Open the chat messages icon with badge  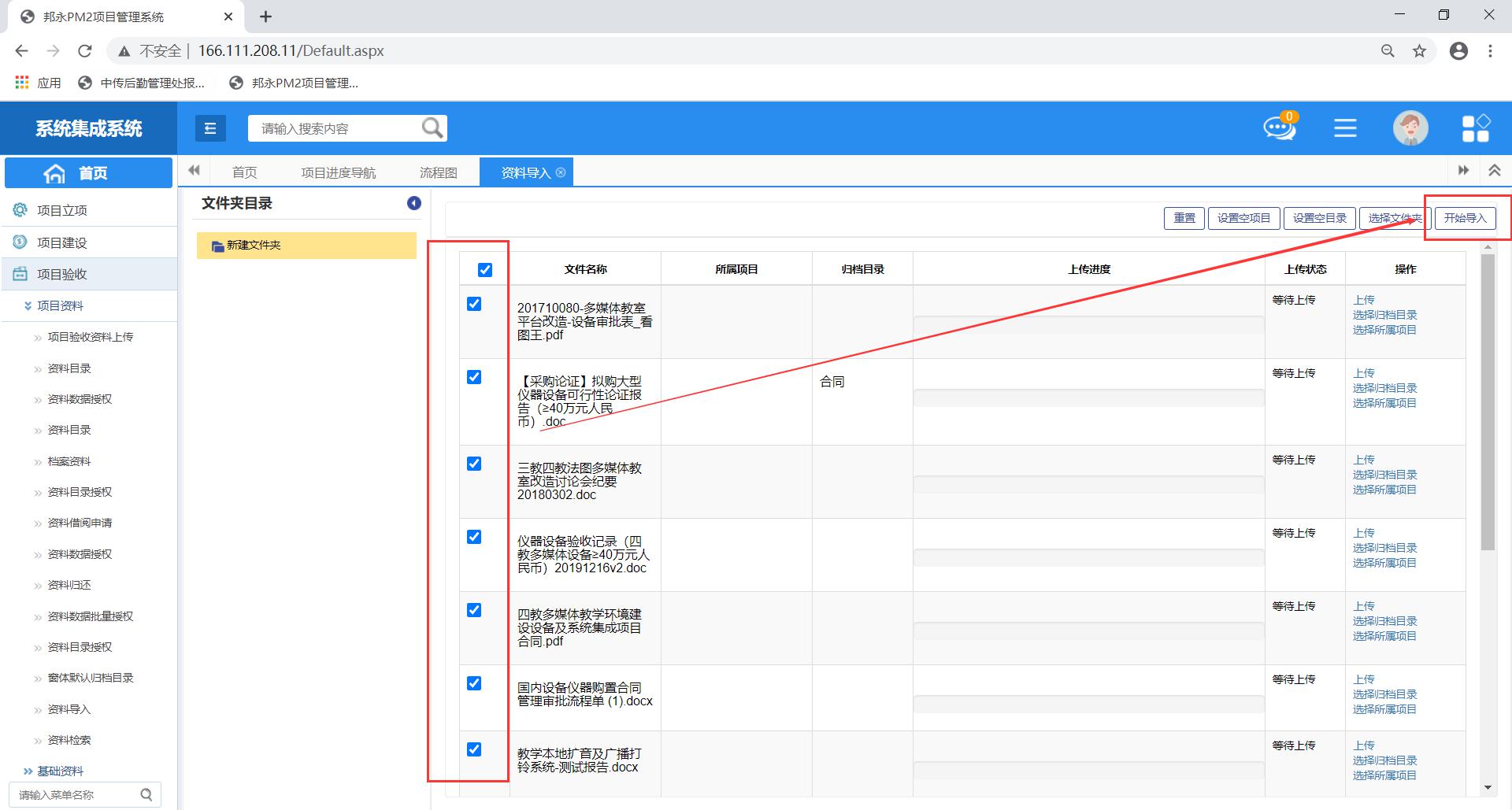[x=1279, y=128]
